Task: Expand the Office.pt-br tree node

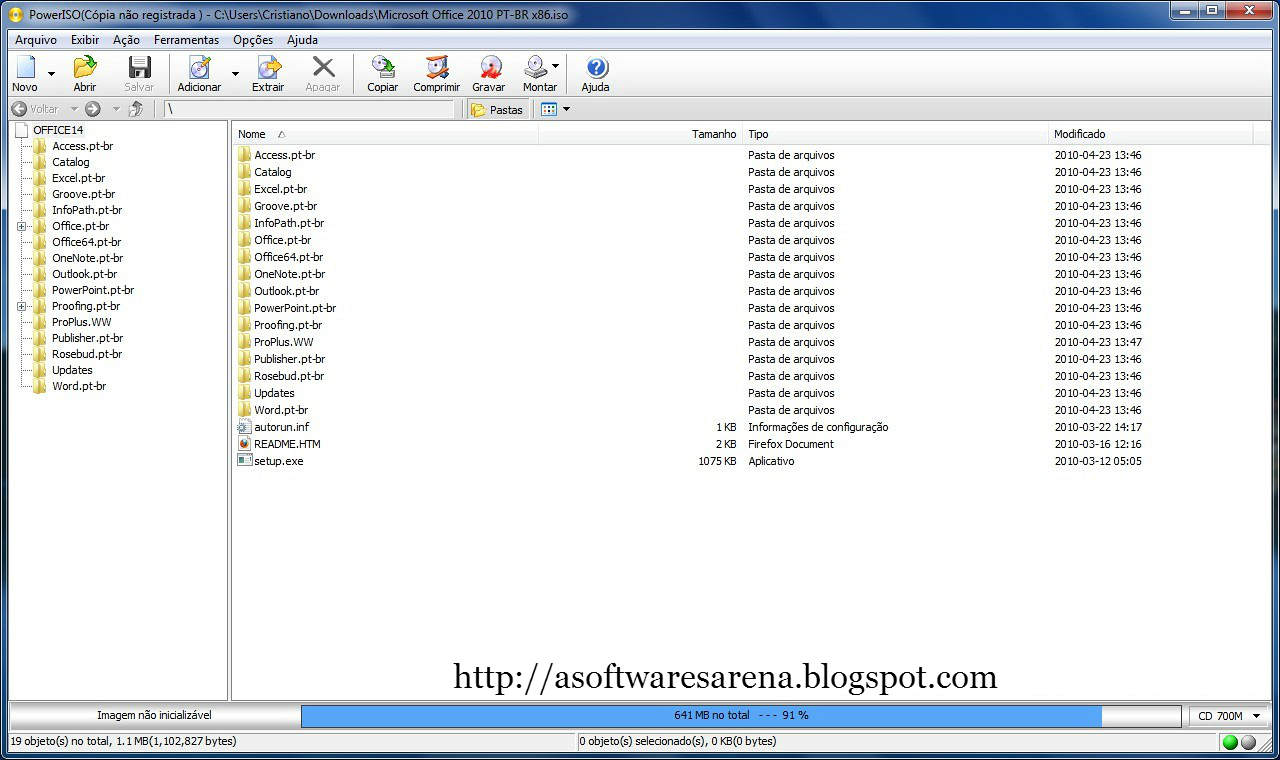Action: coord(22,226)
